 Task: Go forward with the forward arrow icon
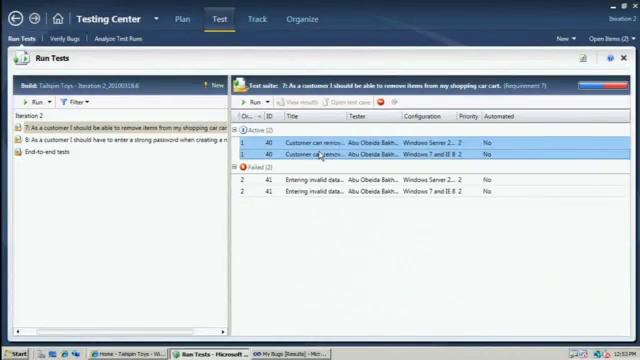click(x=35, y=18)
